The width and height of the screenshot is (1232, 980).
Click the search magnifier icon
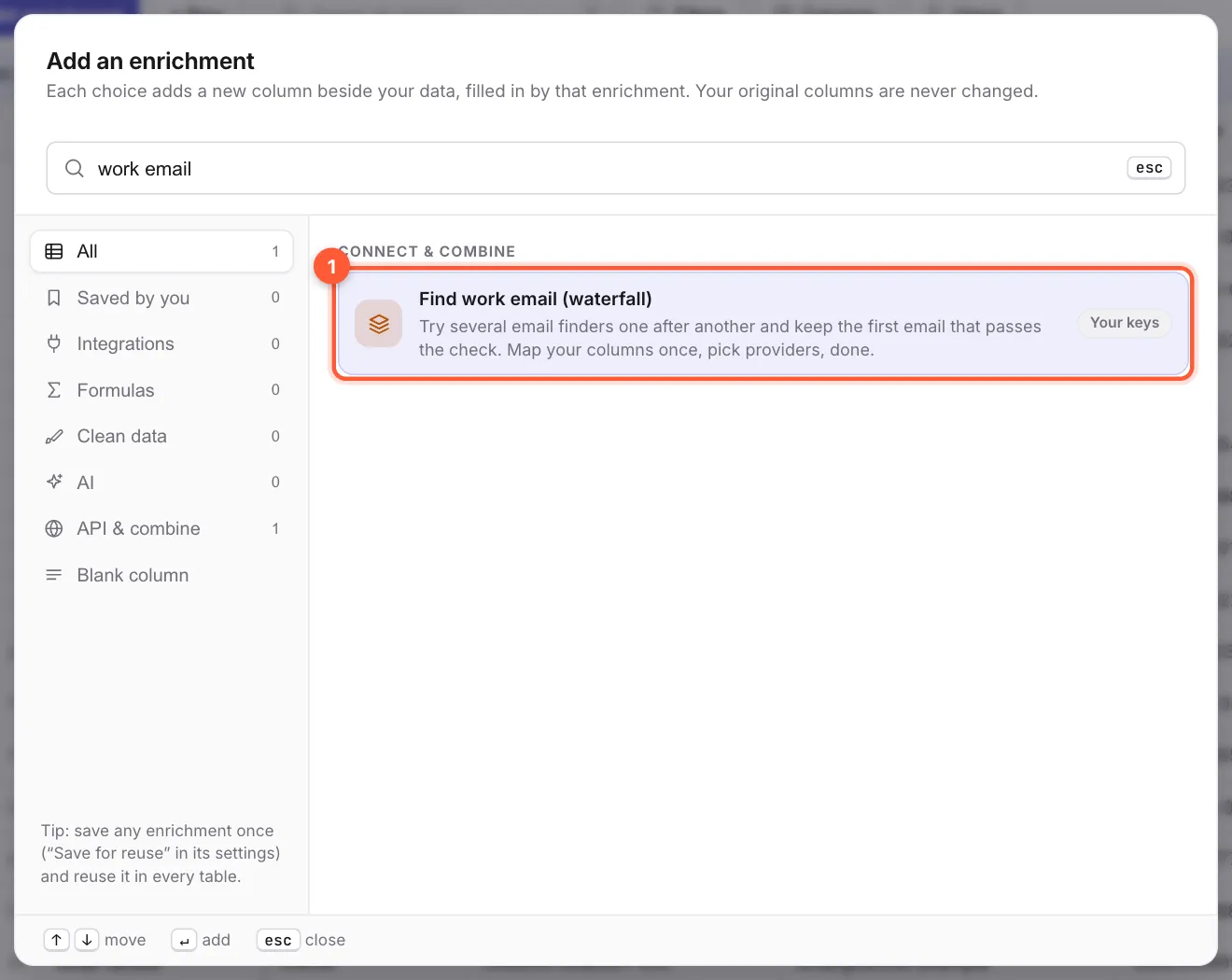tap(74, 168)
